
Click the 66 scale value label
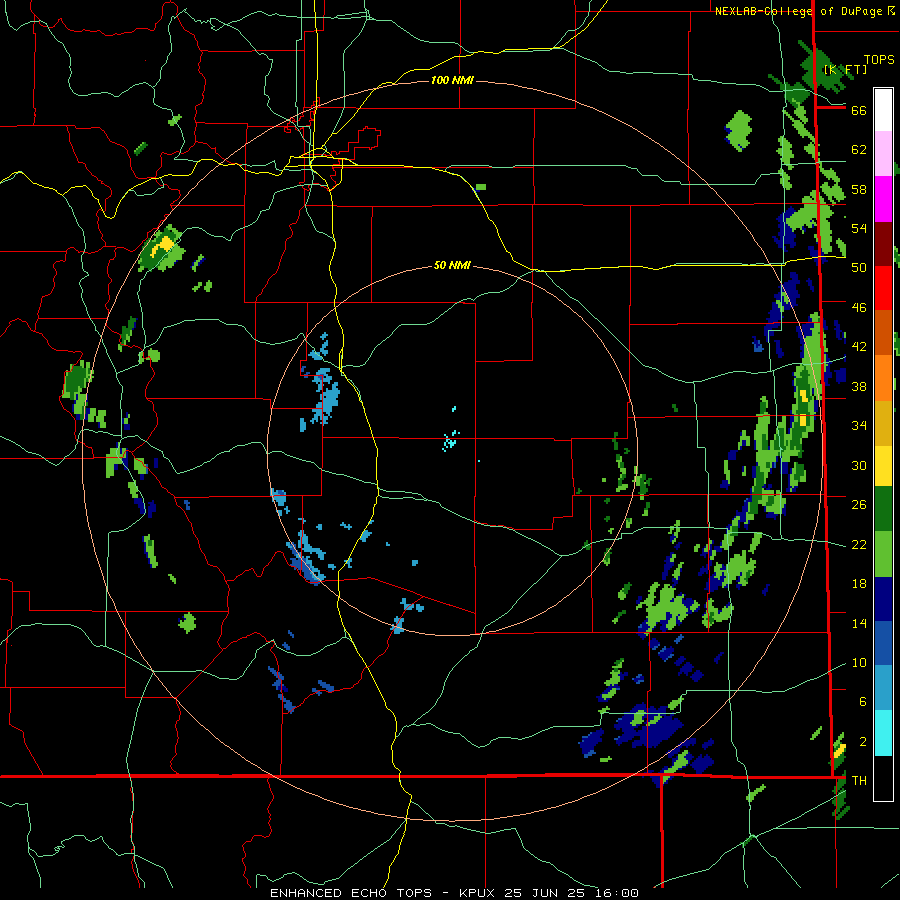859,110
